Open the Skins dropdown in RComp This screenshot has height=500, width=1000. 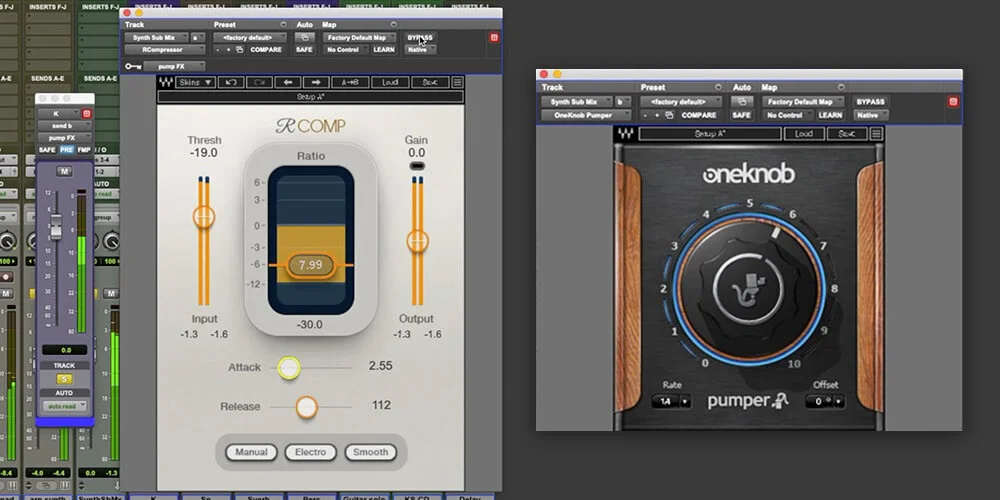coord(195,82)
